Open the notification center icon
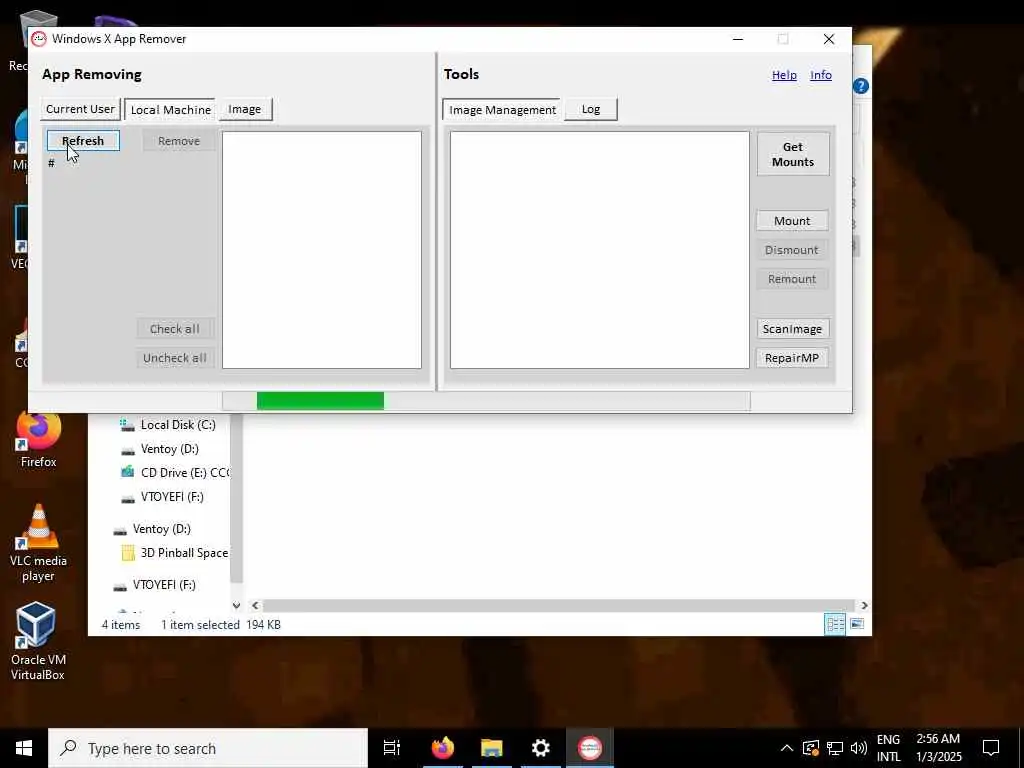The image size is (1024, 768). 991,748
